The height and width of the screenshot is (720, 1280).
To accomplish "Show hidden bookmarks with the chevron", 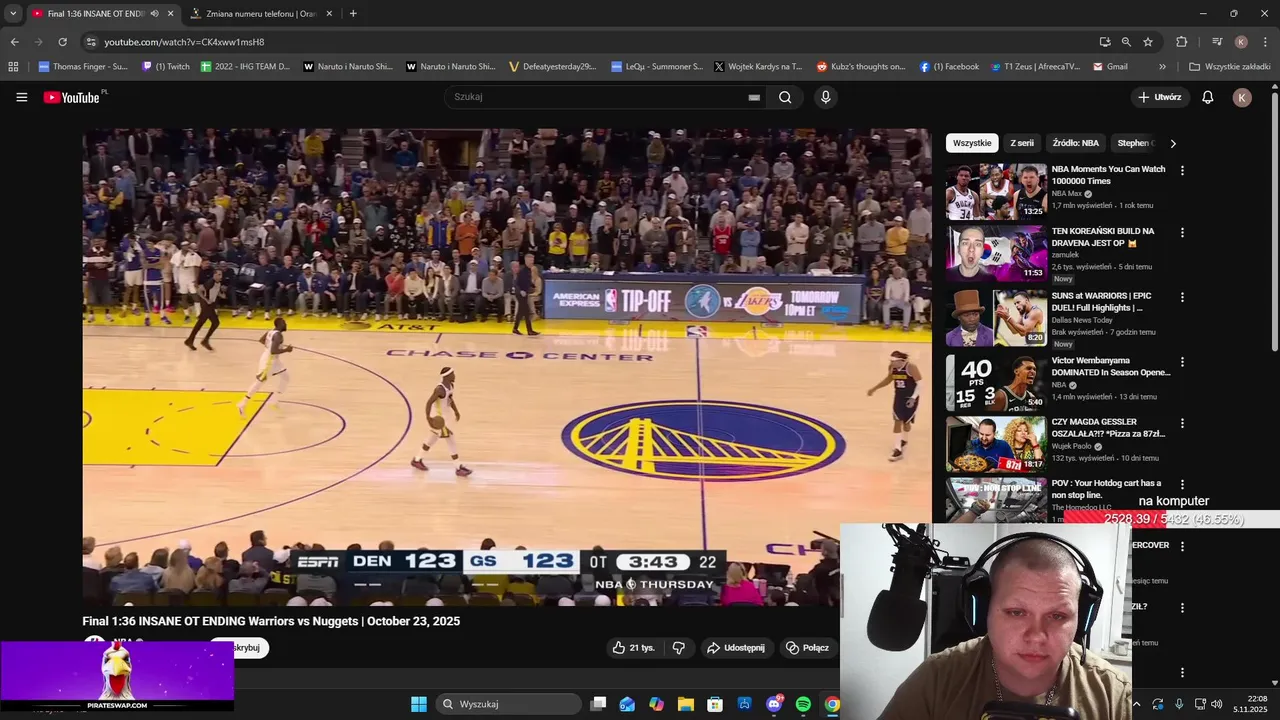I will pyautogui.click(x=1162, y=67).
